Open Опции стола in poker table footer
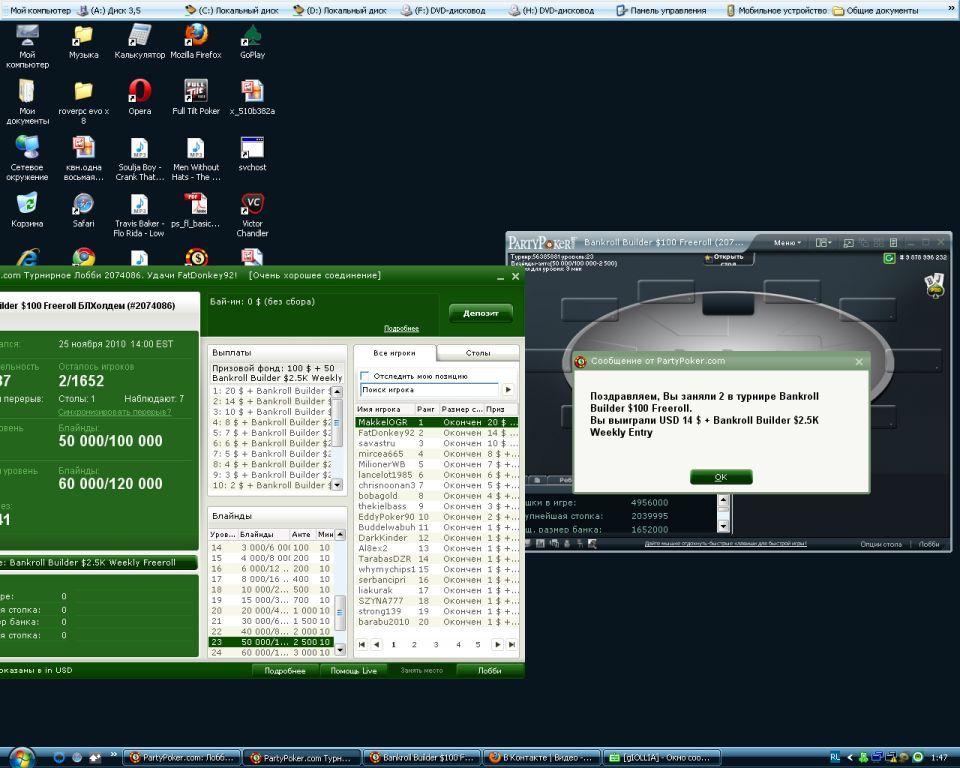The height and width of the screenshot is (768, 960). point(880,544)
